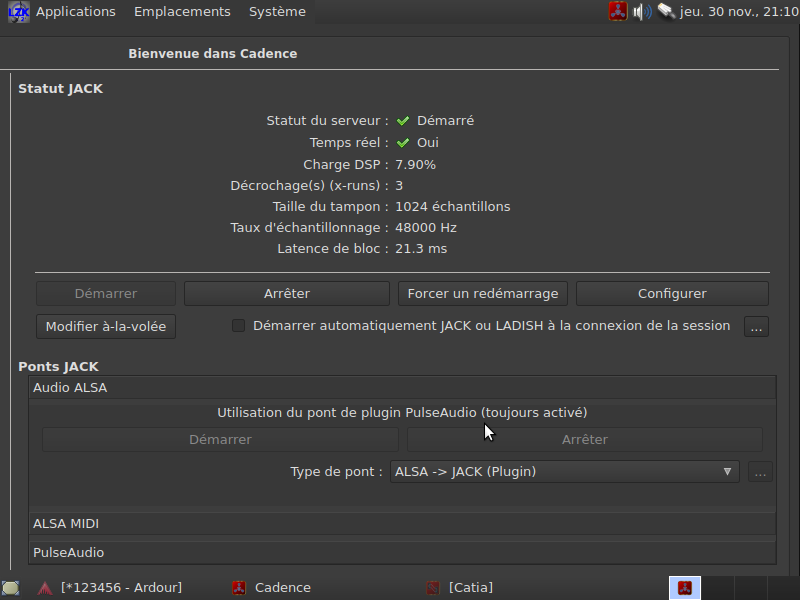Expand the ALSA MIDI section
This screenshot has height=600, width=800.
click(x=402, y=524)
